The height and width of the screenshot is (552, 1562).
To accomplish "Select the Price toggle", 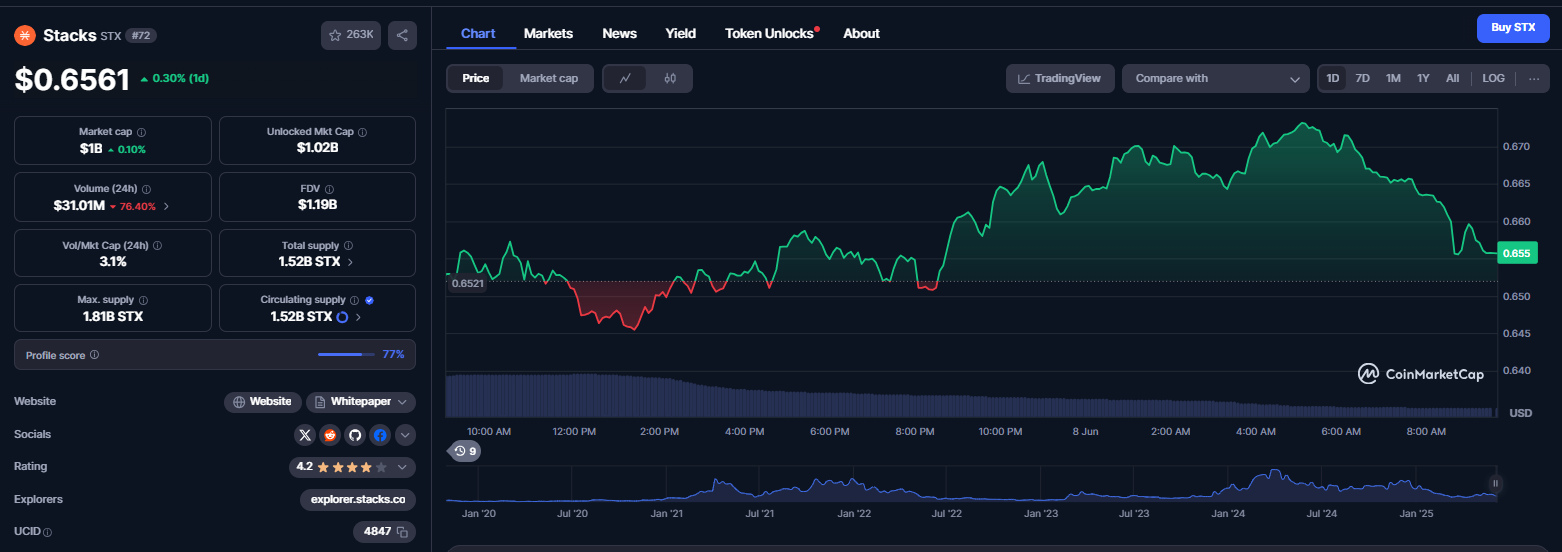I will (x=476, y=78).
